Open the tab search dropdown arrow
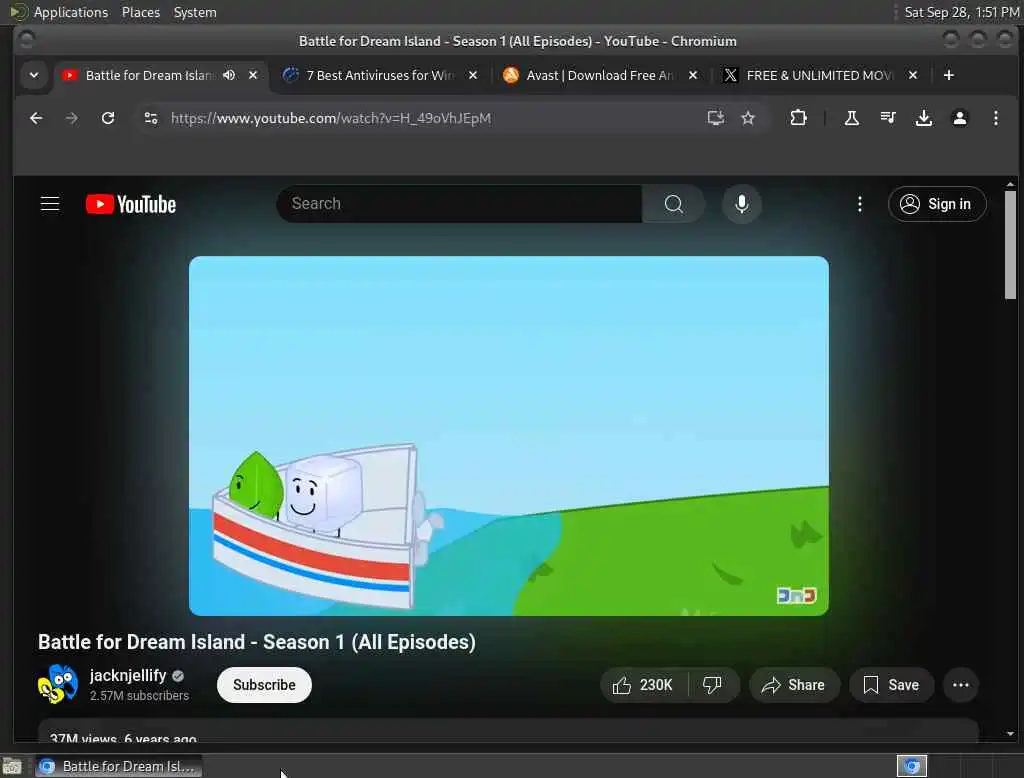The height and width of the screenshot is (778, 1024). point(34,75)
